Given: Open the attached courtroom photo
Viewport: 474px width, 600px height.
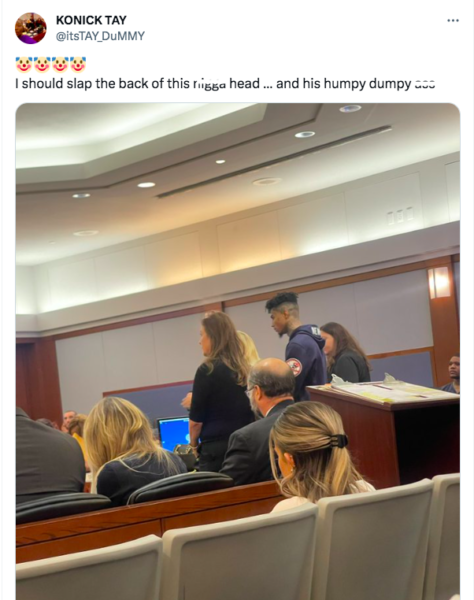Looking at the screenshot, I should 238,351.
